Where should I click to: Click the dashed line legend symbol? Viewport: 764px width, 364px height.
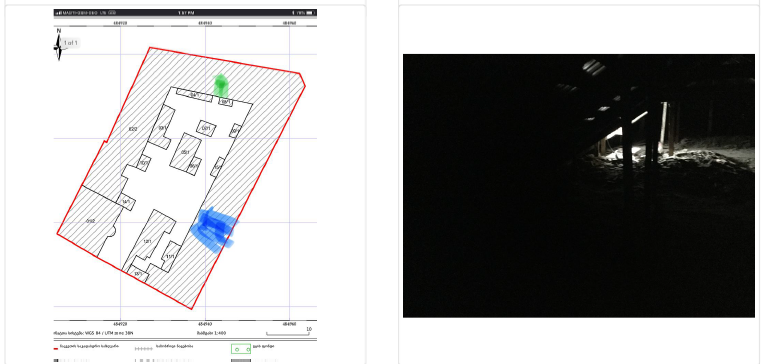point(143,349)
